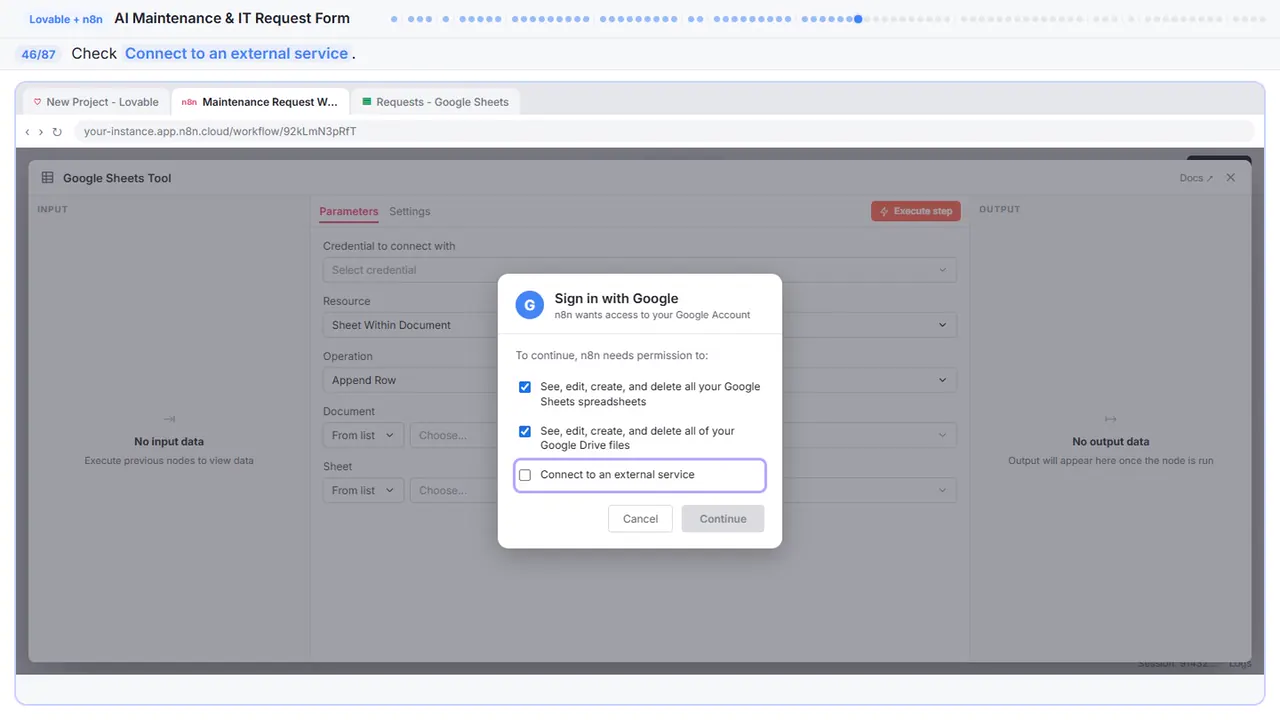Click the 46/87 step counter badge
This screenshot has height=720, width=1280.
pos(39,54)
